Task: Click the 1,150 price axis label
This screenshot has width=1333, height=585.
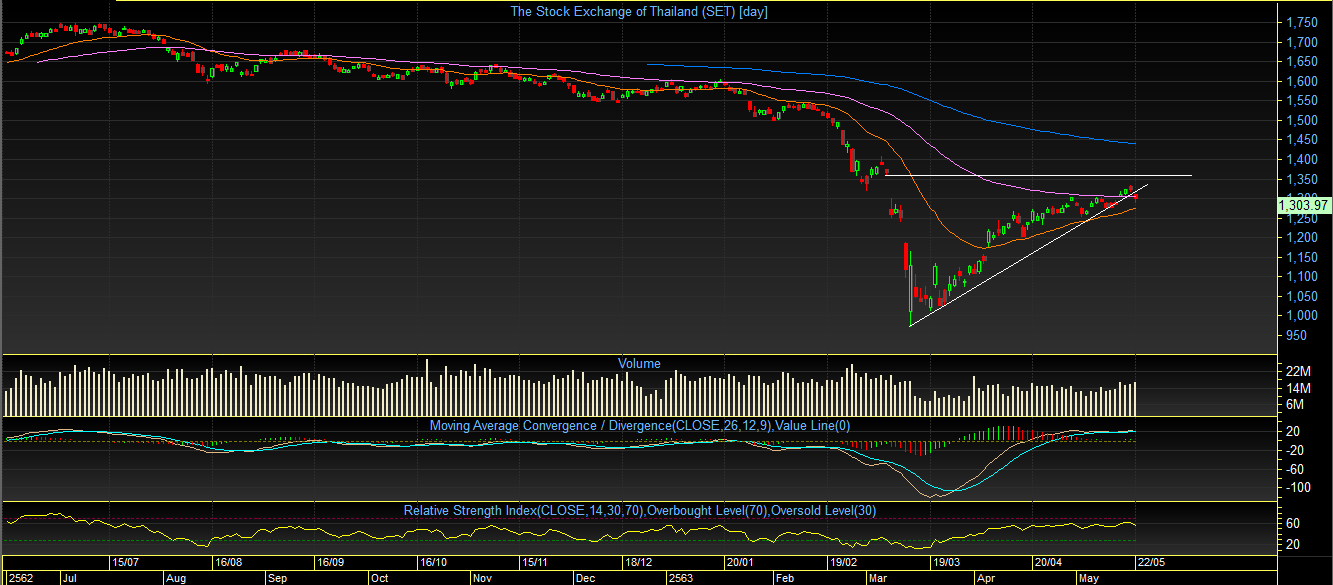Action: 1300,257
